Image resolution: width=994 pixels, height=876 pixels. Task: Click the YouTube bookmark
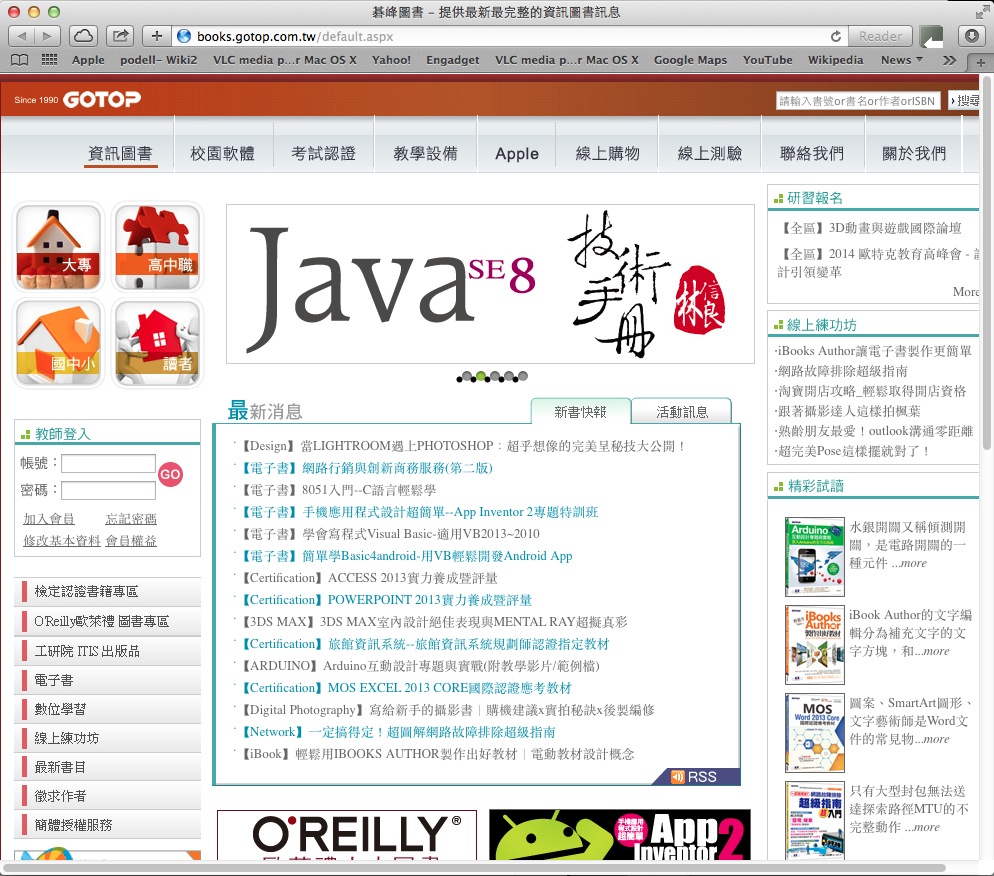point(768,60)
